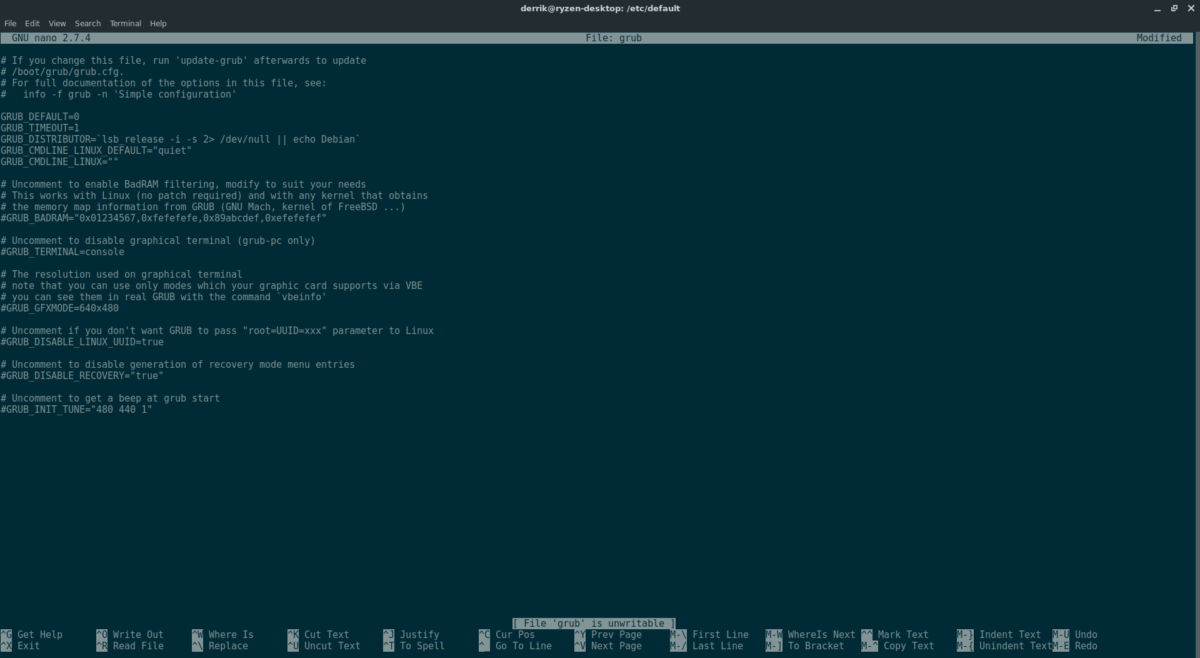1200x658 pixels.
Task: Open the File menu
Action: click(10, 23)
